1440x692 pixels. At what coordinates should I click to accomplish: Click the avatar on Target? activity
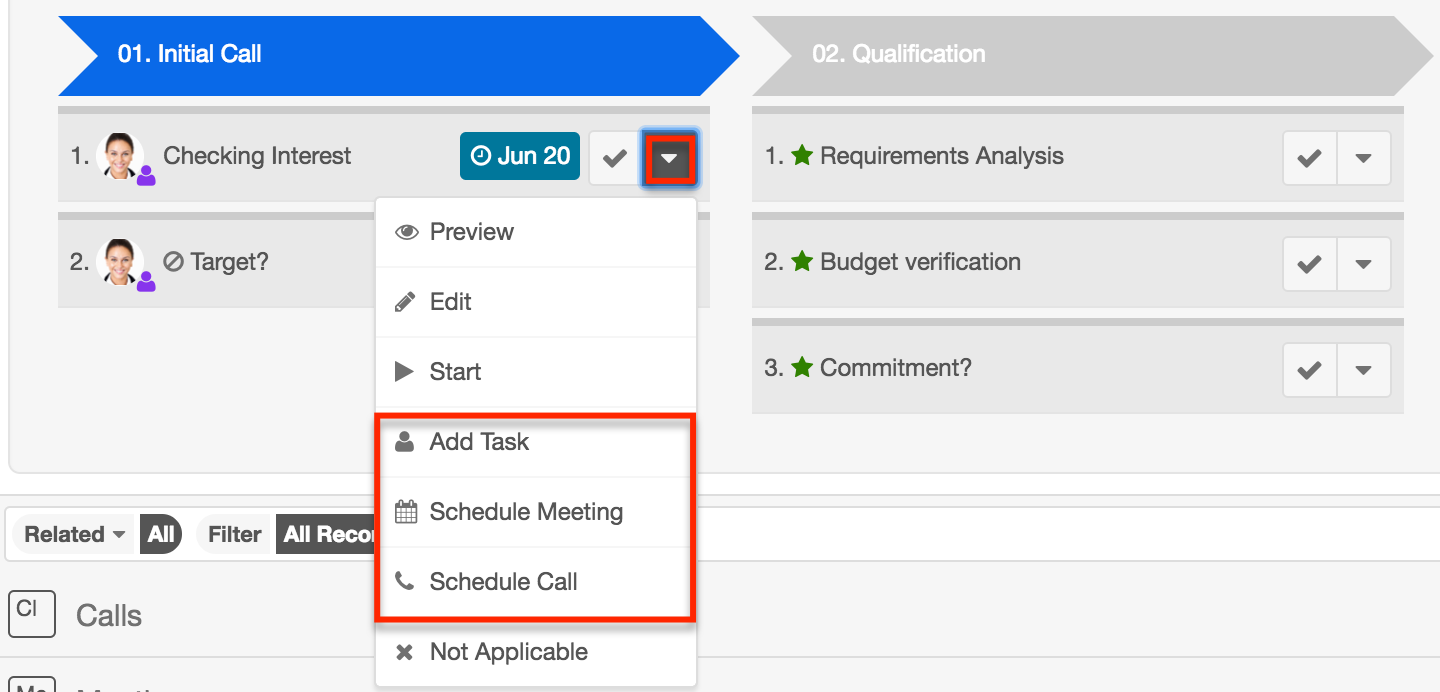pyautogui.click(x=120, y=262)
